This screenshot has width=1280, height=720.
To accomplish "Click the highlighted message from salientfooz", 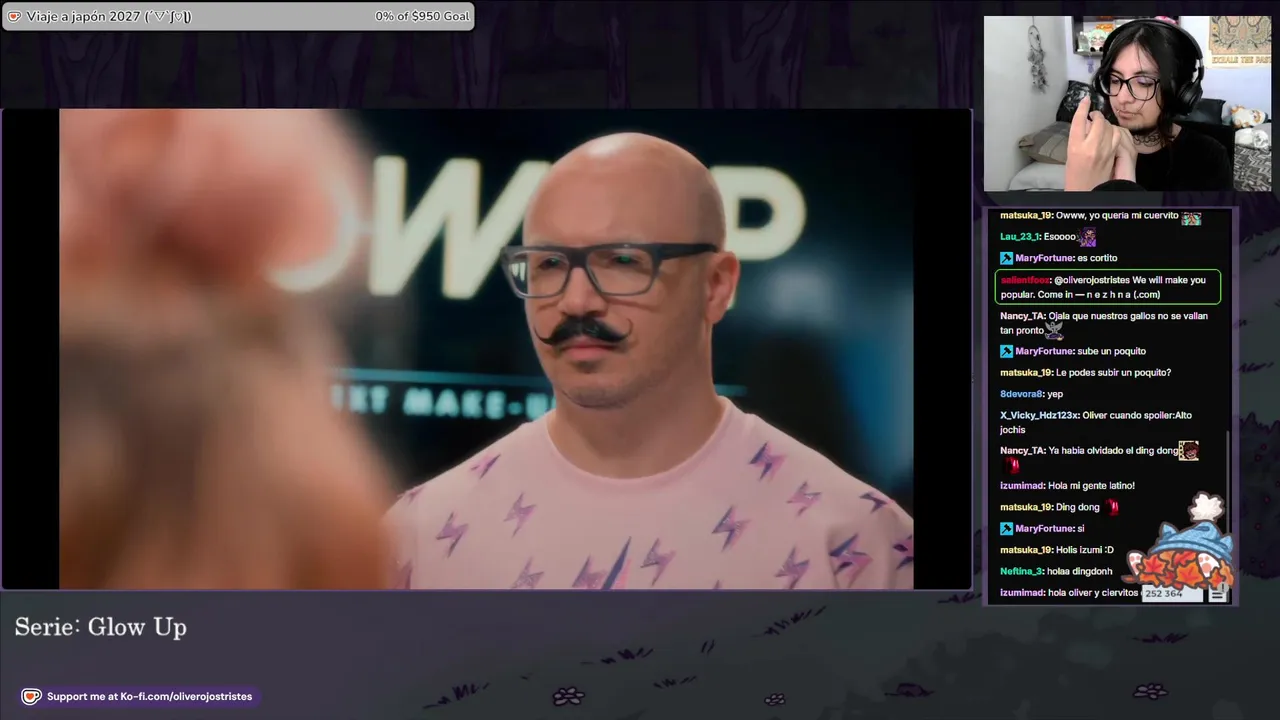I will tap(1108, 287).
